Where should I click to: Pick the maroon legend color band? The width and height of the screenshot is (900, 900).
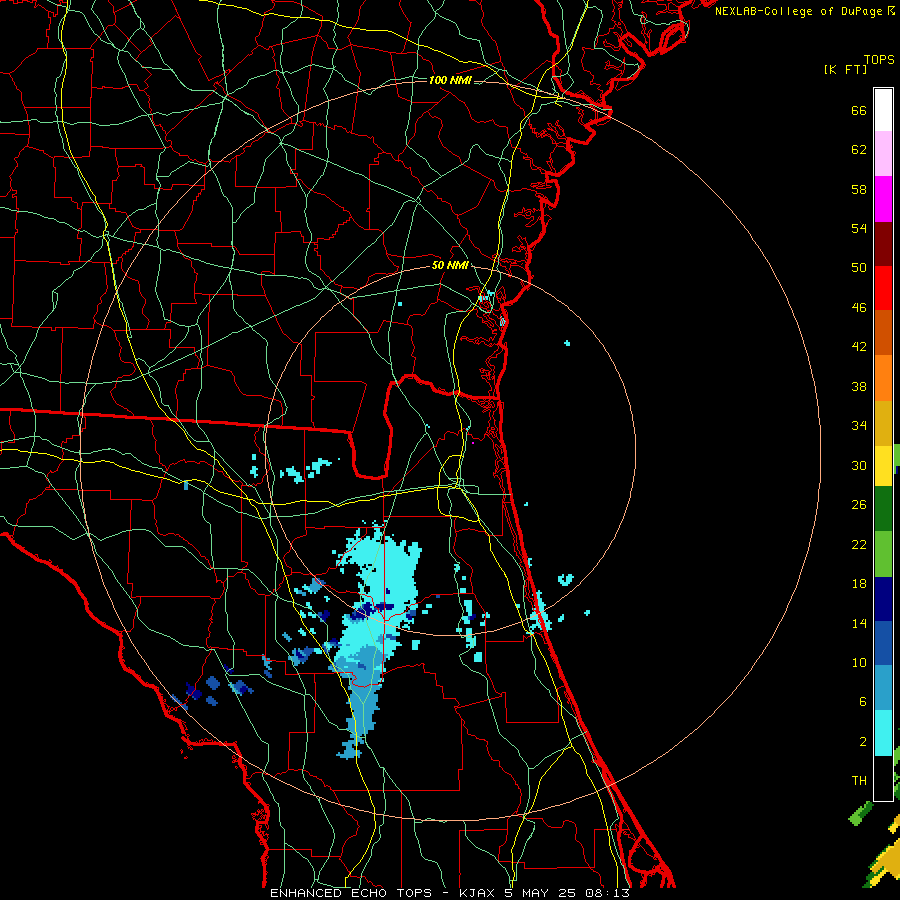click(x=883, y=244)
